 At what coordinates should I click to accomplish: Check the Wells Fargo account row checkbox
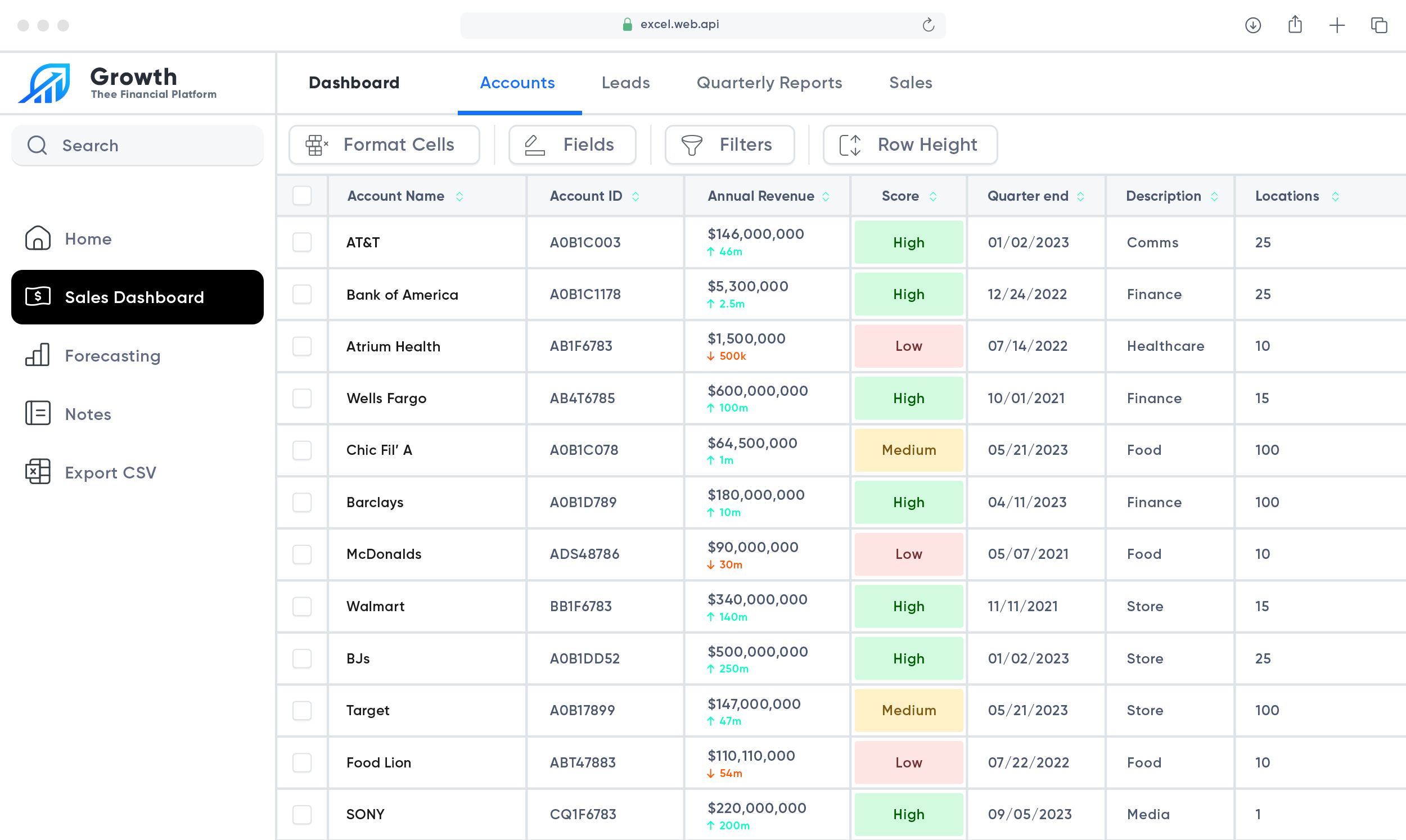[302, 397]
